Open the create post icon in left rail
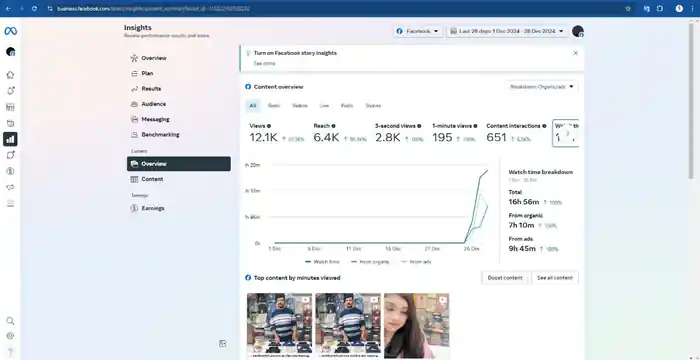 tap(10, 155)
